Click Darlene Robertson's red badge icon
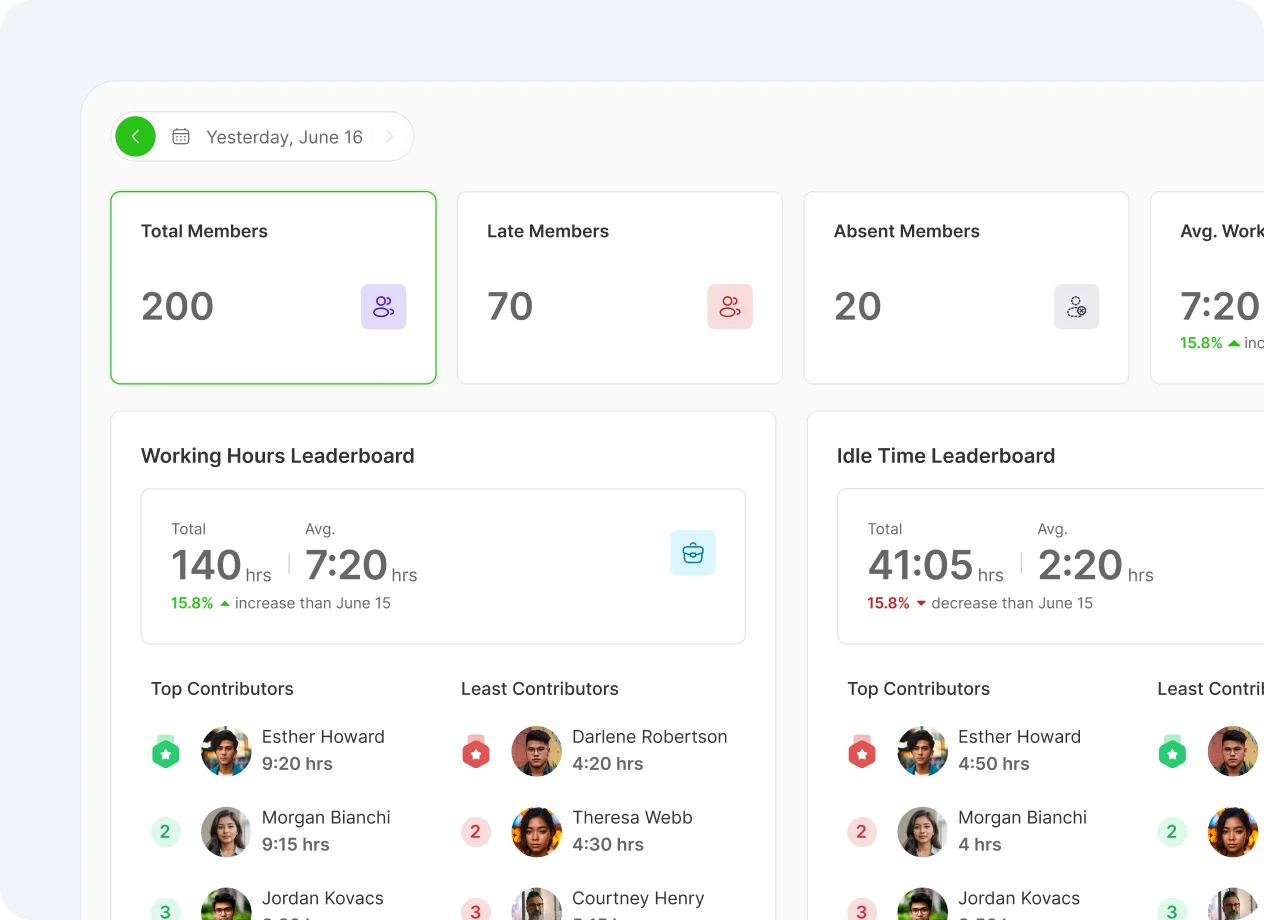1264x920 pixels. pos(476,751)
